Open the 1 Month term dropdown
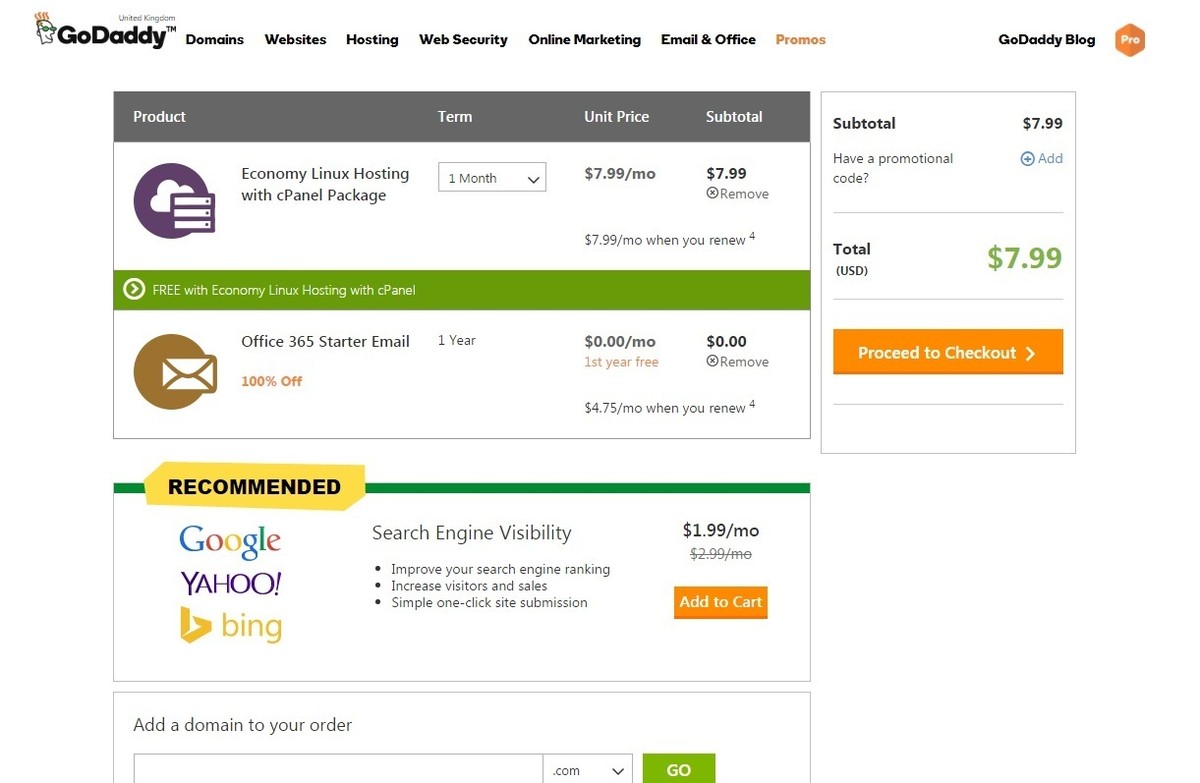 coord(492,178)
